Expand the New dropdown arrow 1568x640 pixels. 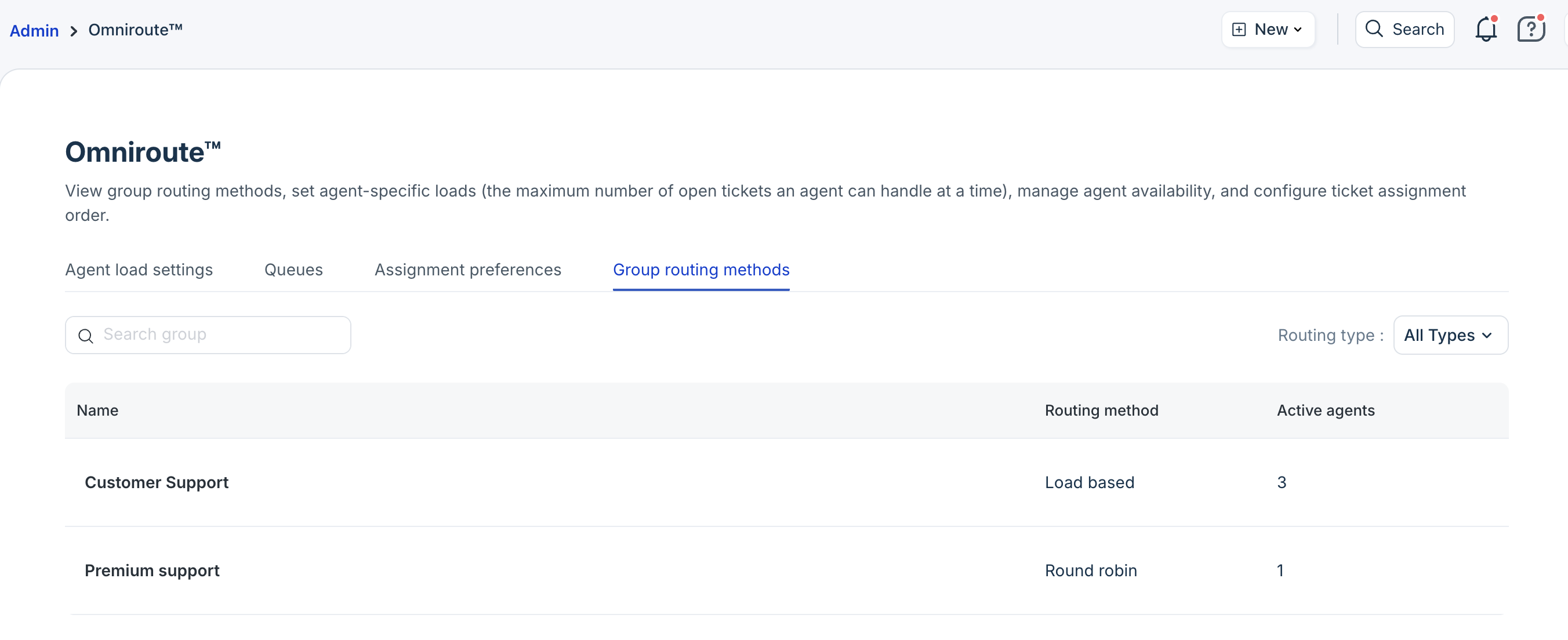(x=1297, y=29)
